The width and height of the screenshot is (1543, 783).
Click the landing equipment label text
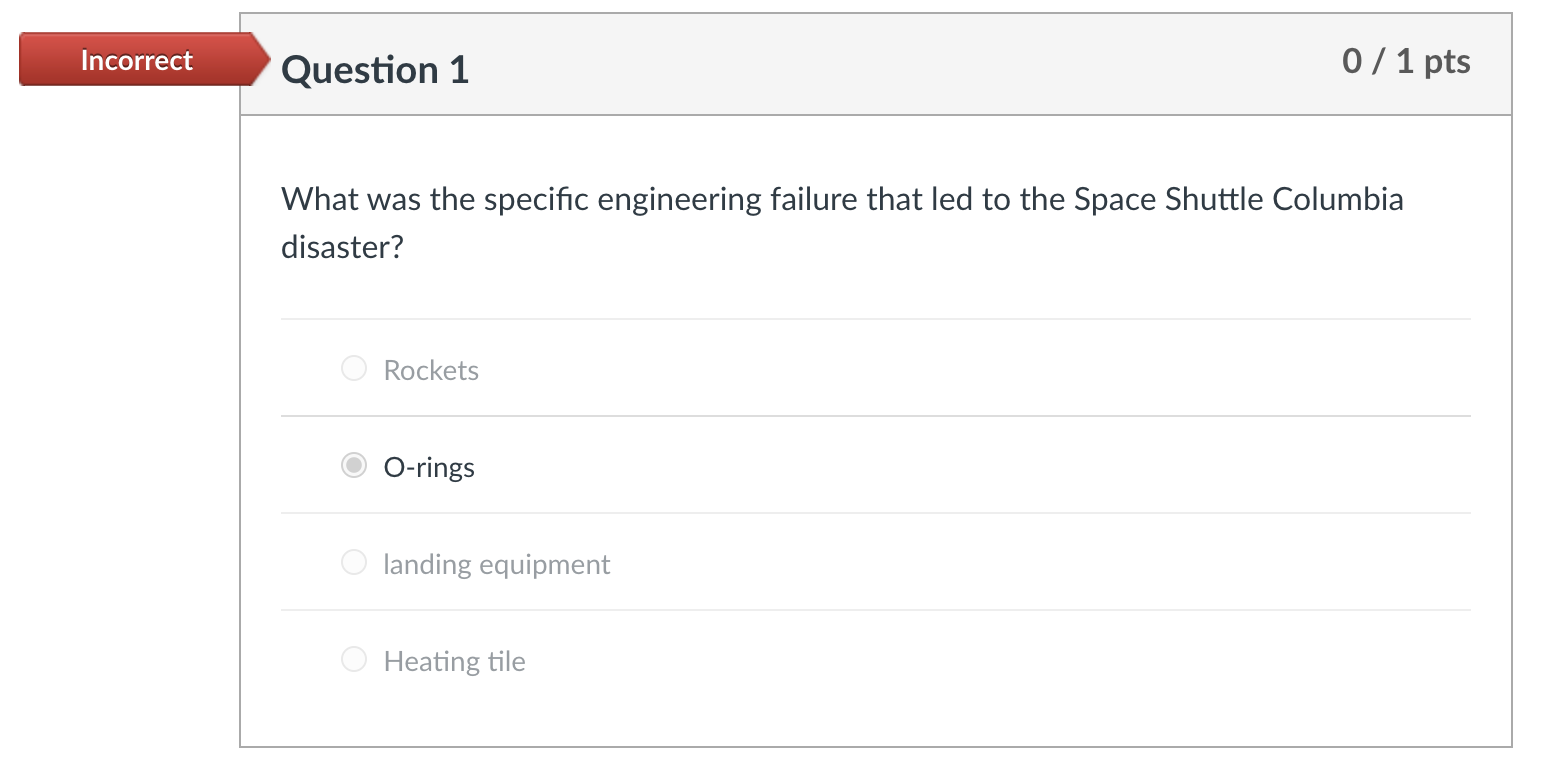point(496,564)
